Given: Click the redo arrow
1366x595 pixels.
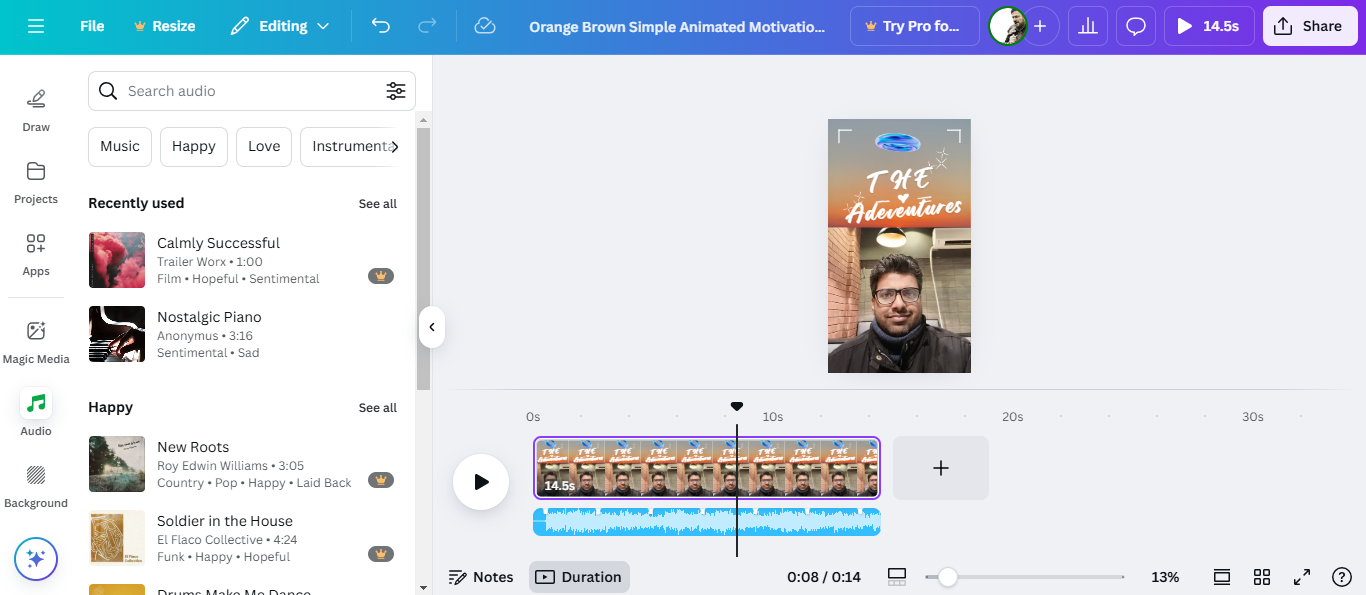Looking at the screenshot, I should click(427, 26).
